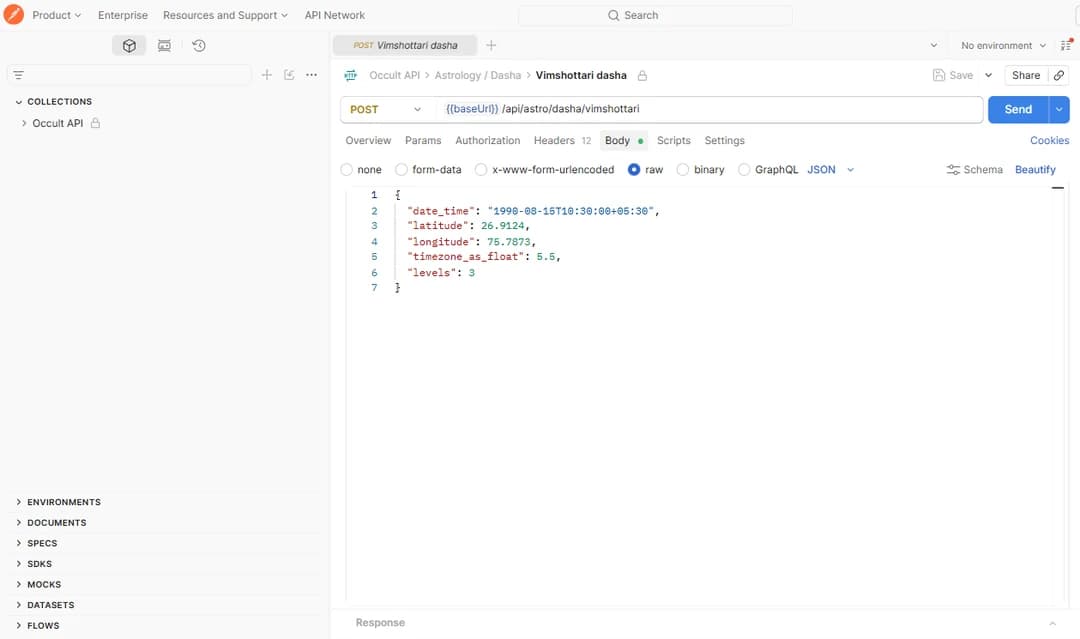
Task: Select the form-data body option
Action: [401, 169]
